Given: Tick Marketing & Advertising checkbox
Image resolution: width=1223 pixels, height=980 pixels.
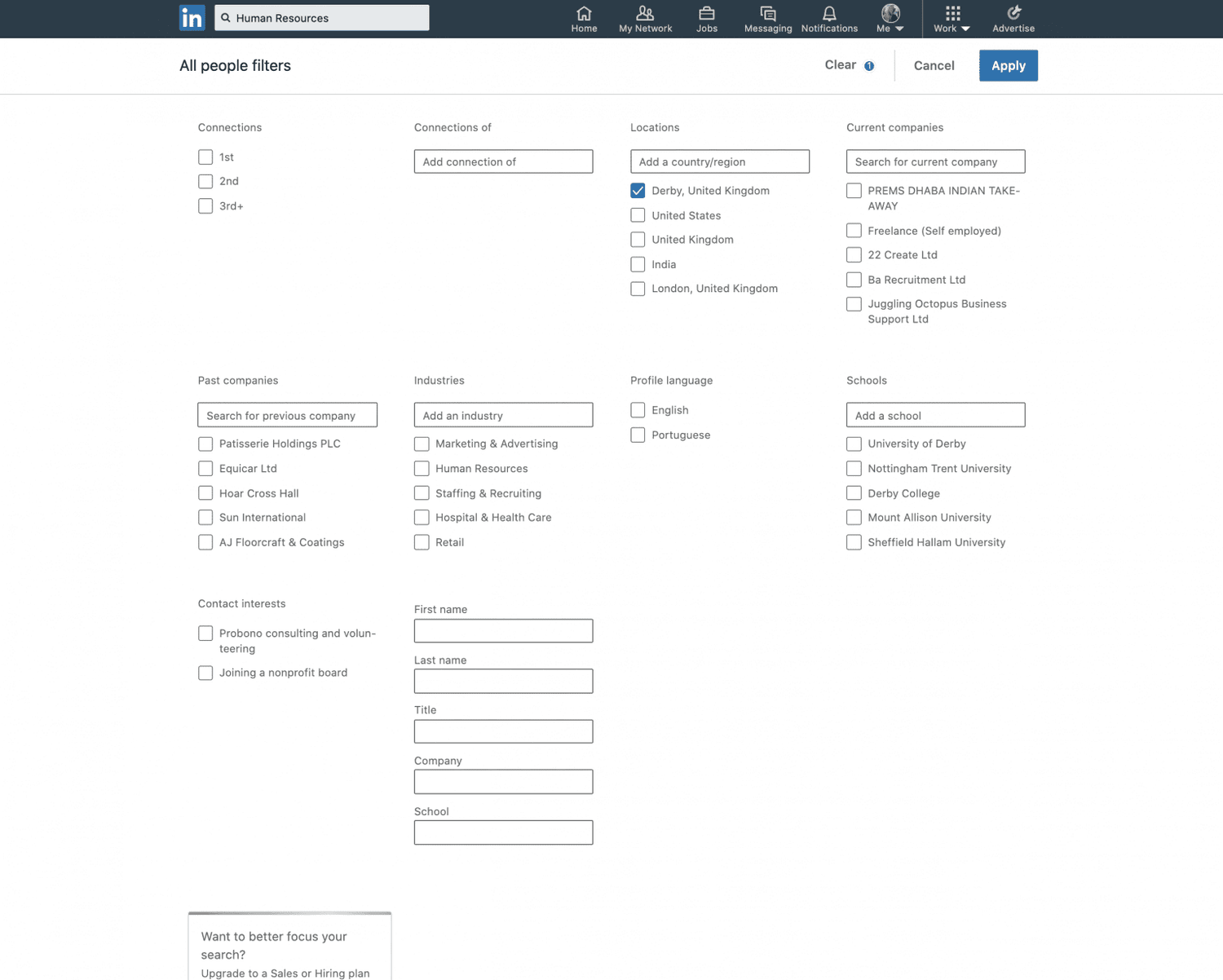Looking at the screenshot, I should 422,444.
